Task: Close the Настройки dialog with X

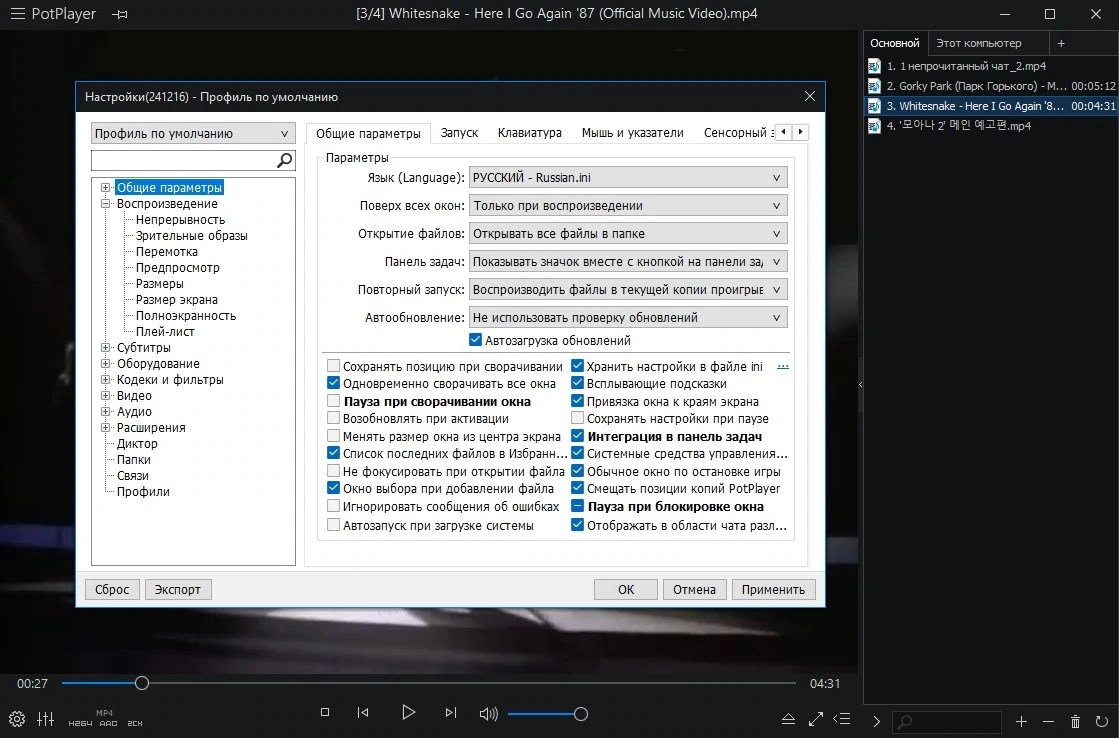Action: (809, 96)
